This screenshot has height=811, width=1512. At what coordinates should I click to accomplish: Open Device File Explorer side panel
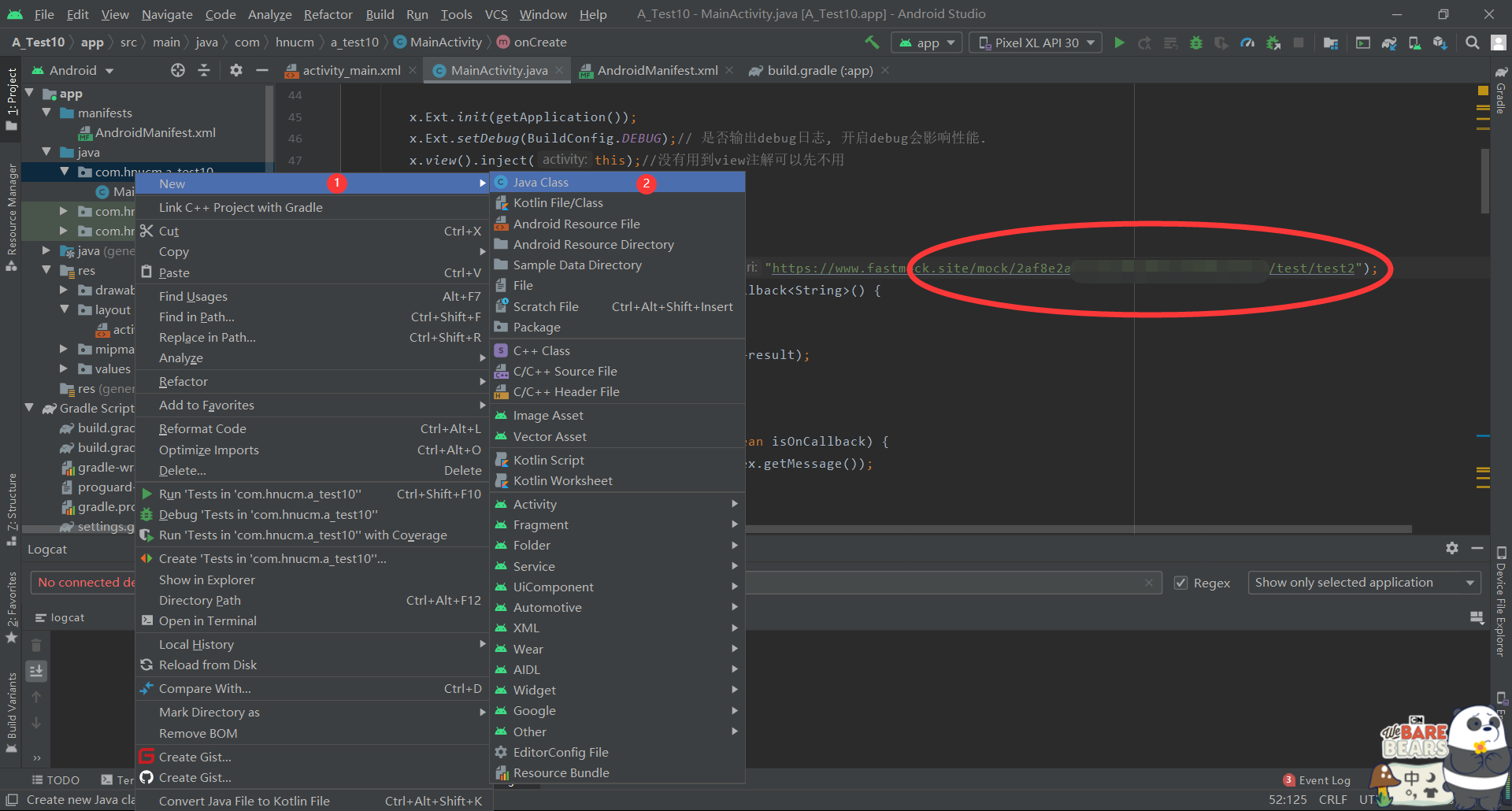(1501, 601)
